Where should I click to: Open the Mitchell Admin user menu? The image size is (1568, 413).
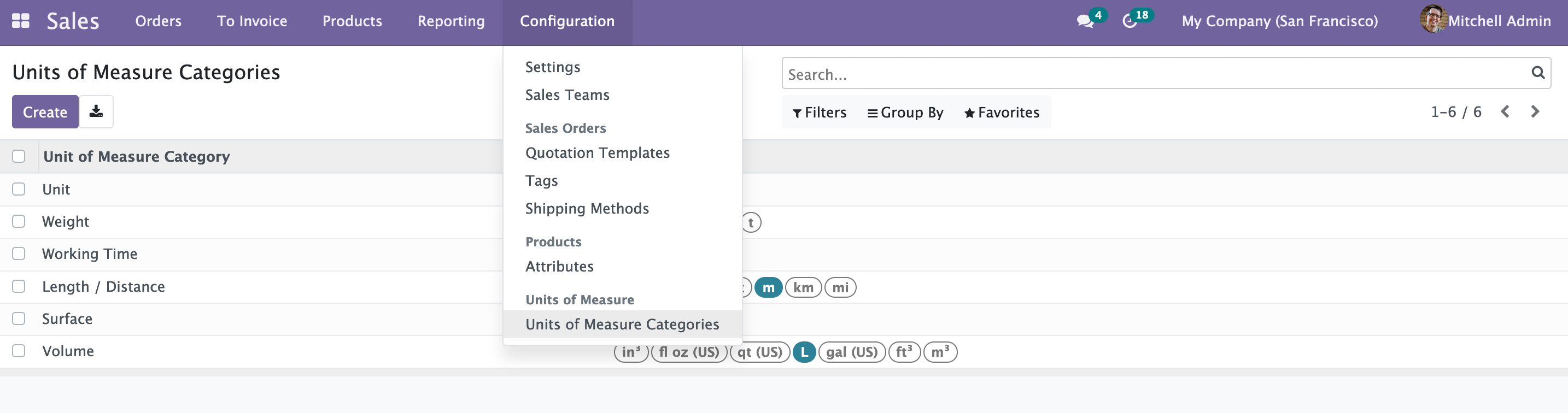pos(1484,21)
